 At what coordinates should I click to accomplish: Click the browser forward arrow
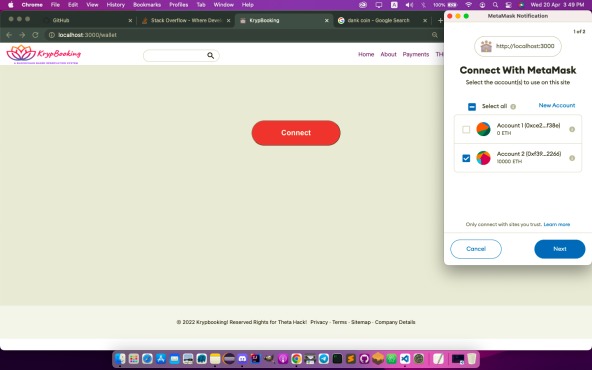click(x=22, y=35)
